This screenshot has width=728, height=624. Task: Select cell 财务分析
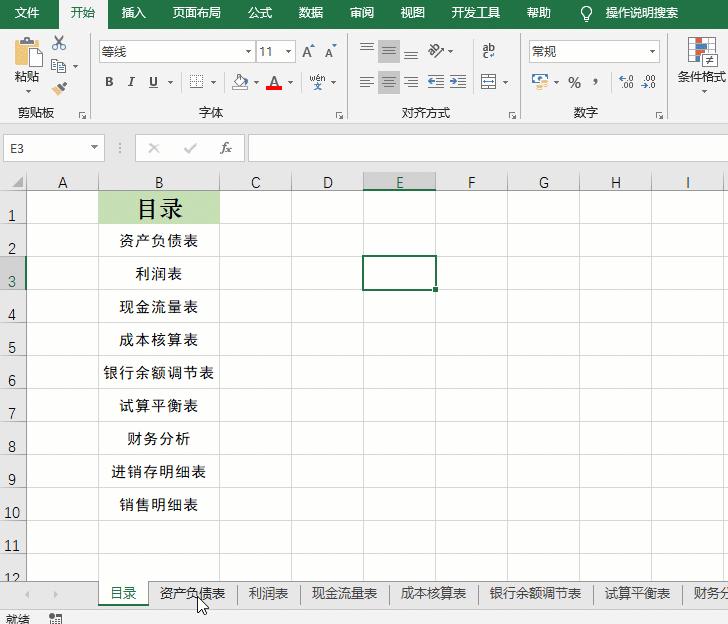tap(159, 438)
